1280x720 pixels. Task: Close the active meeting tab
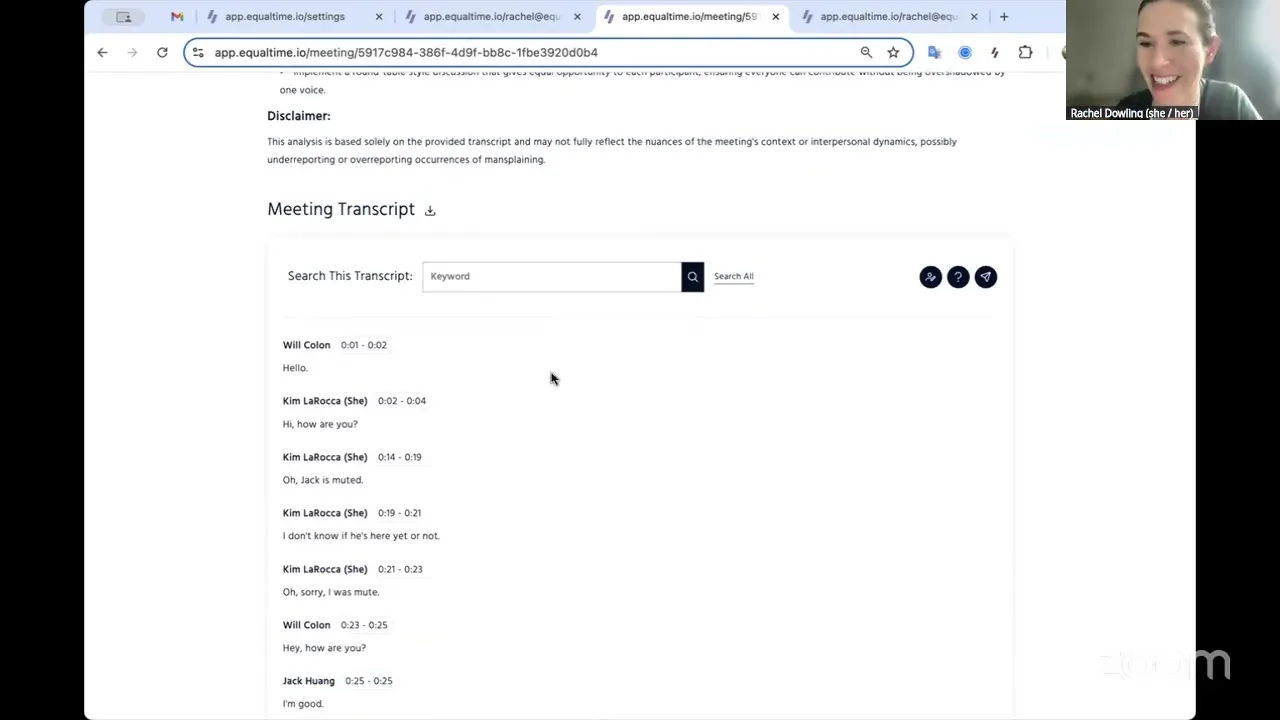click(x=775, y=16)
